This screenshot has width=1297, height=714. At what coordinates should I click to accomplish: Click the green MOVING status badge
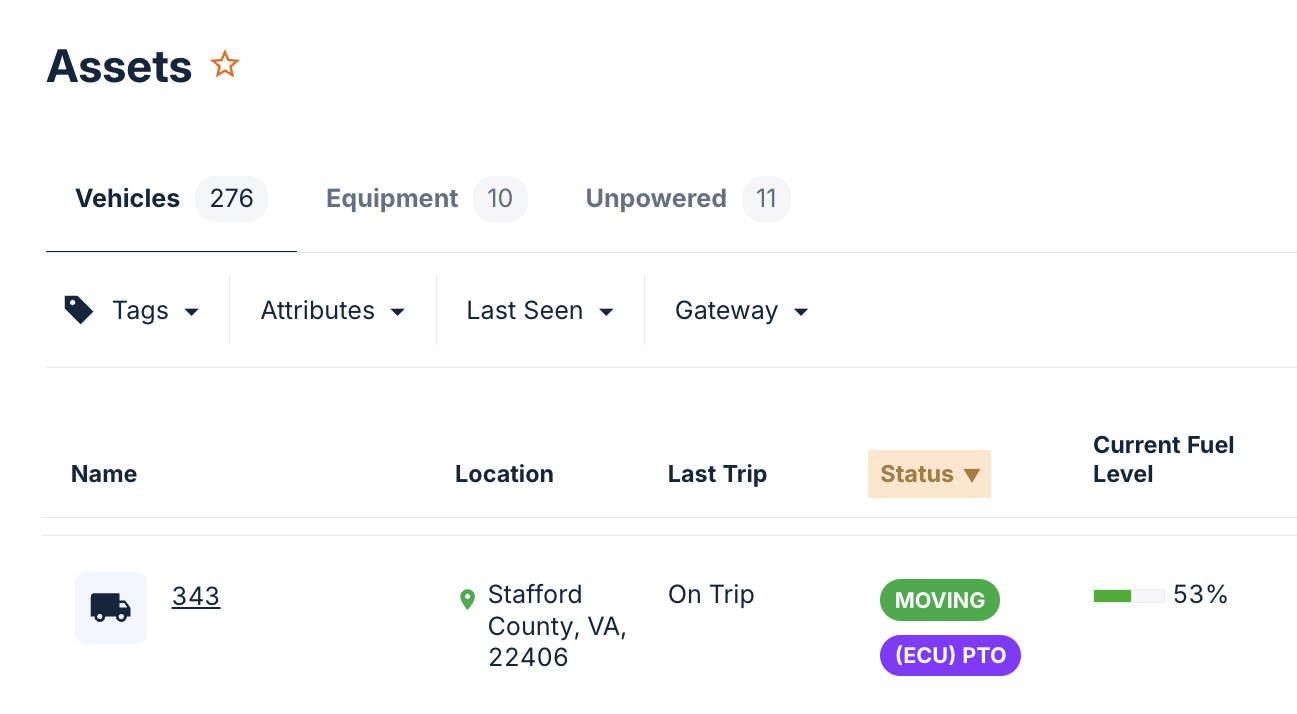pos(939,600)
